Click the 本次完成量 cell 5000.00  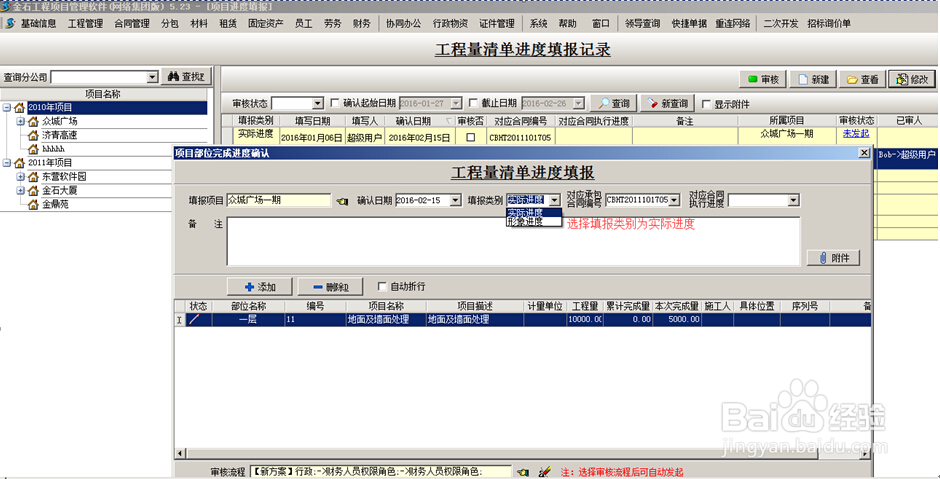[677, 320]
